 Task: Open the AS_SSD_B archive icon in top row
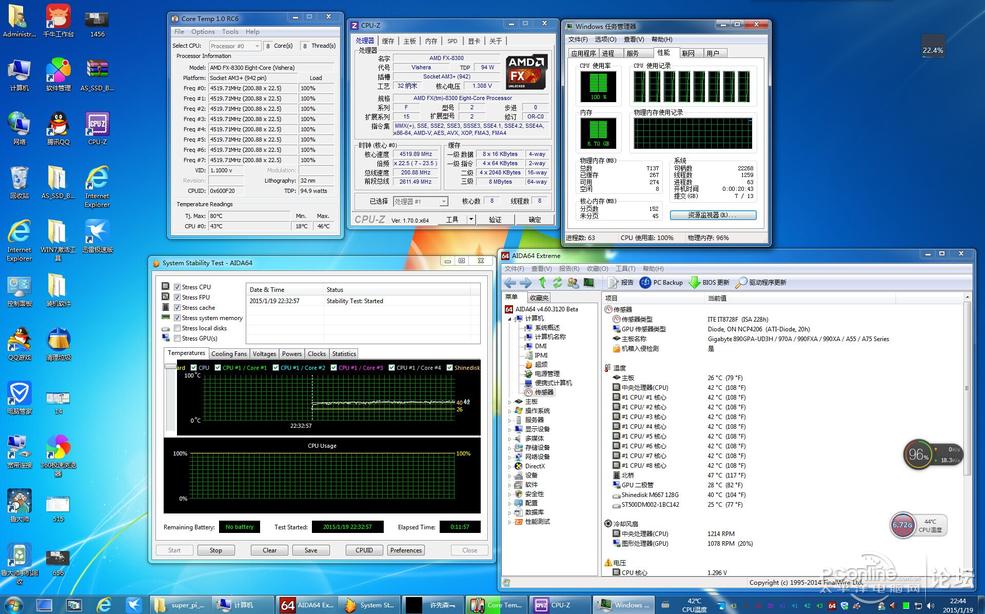point(97,75)
